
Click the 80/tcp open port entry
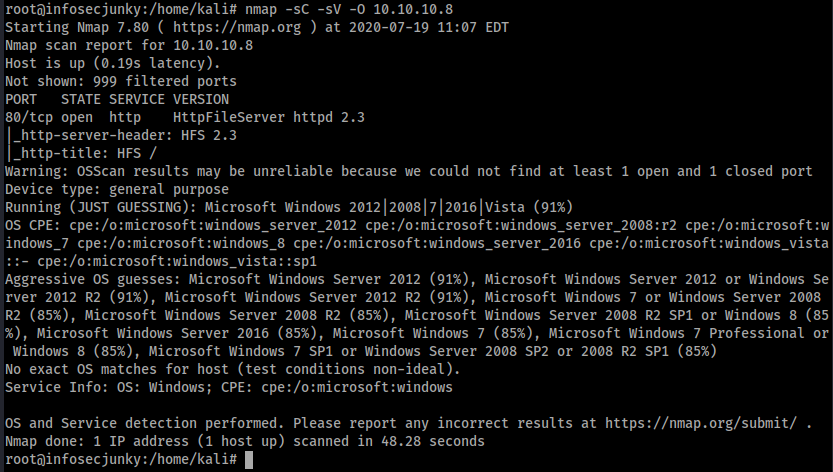(x=49, y=117)
